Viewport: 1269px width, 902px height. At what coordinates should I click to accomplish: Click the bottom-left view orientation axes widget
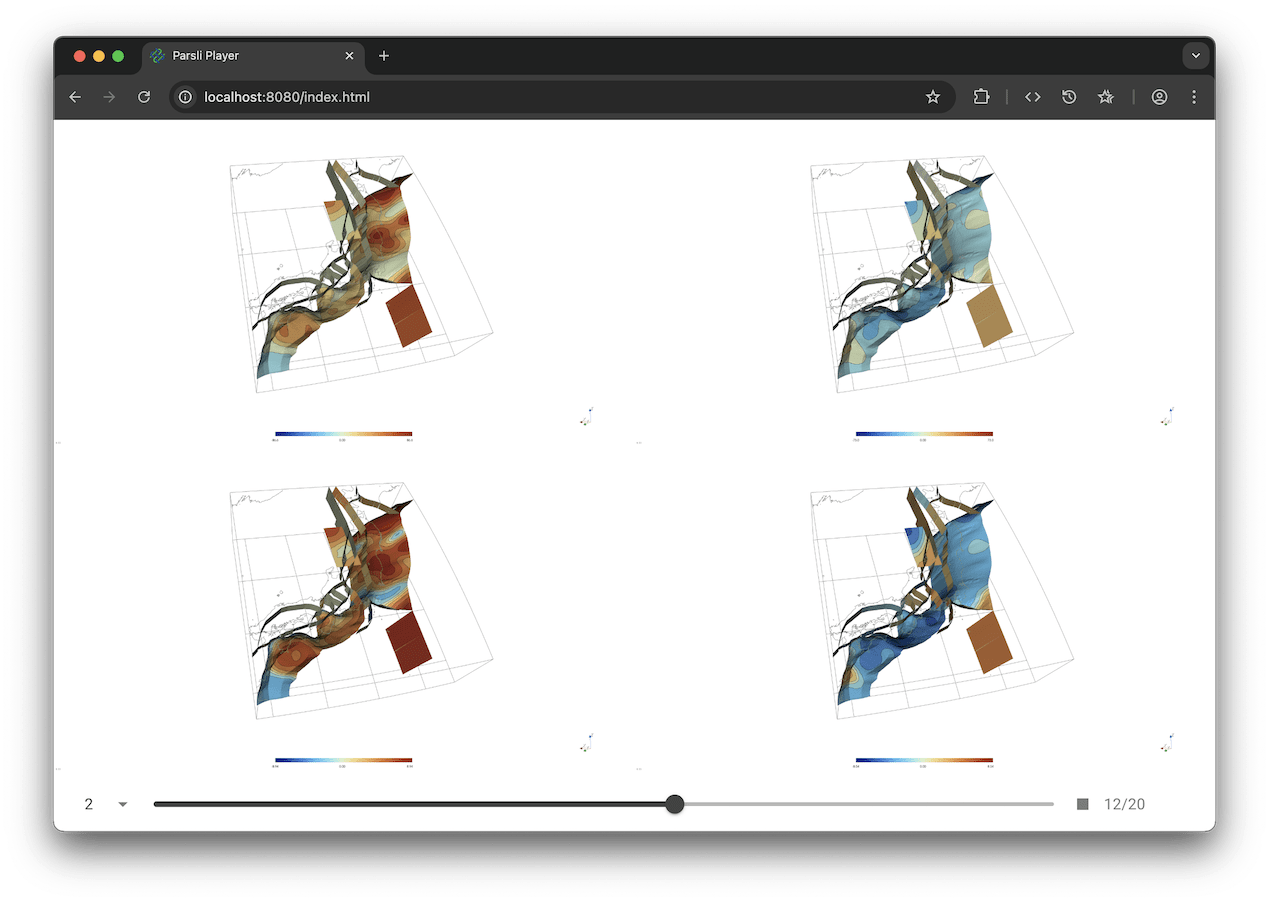pyautogui.click(x=587, y=742)
